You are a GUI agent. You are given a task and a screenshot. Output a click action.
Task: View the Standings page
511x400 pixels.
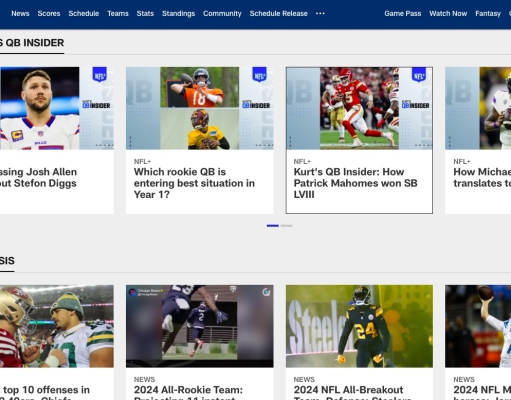178,14
